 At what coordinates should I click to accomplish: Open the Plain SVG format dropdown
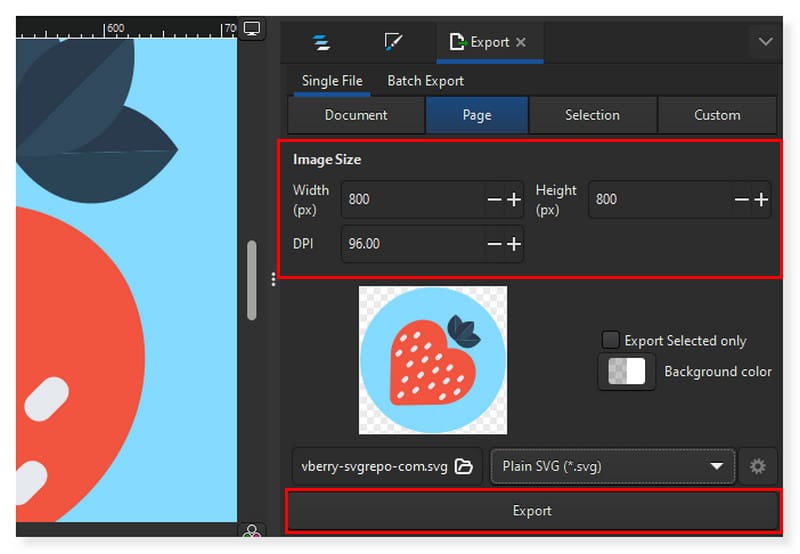[x=612, y=467]
